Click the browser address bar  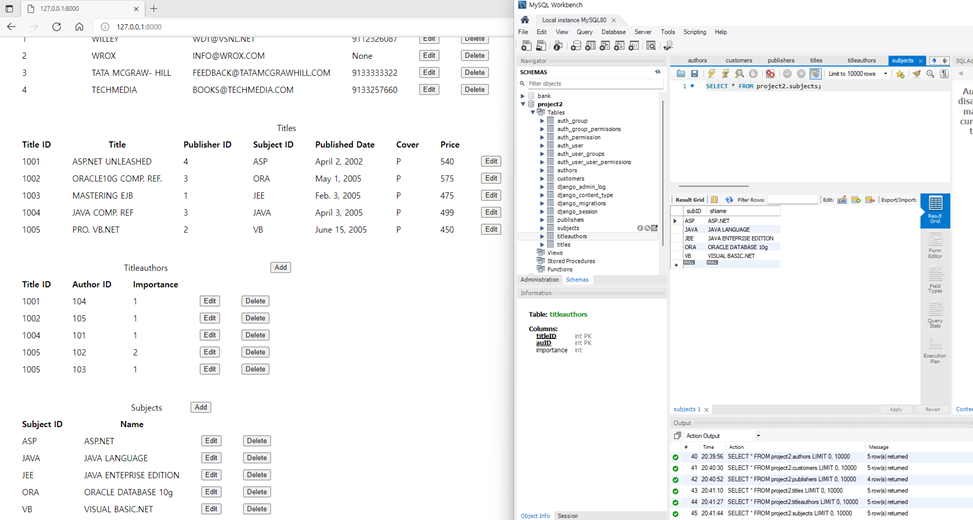coord(304,27)
